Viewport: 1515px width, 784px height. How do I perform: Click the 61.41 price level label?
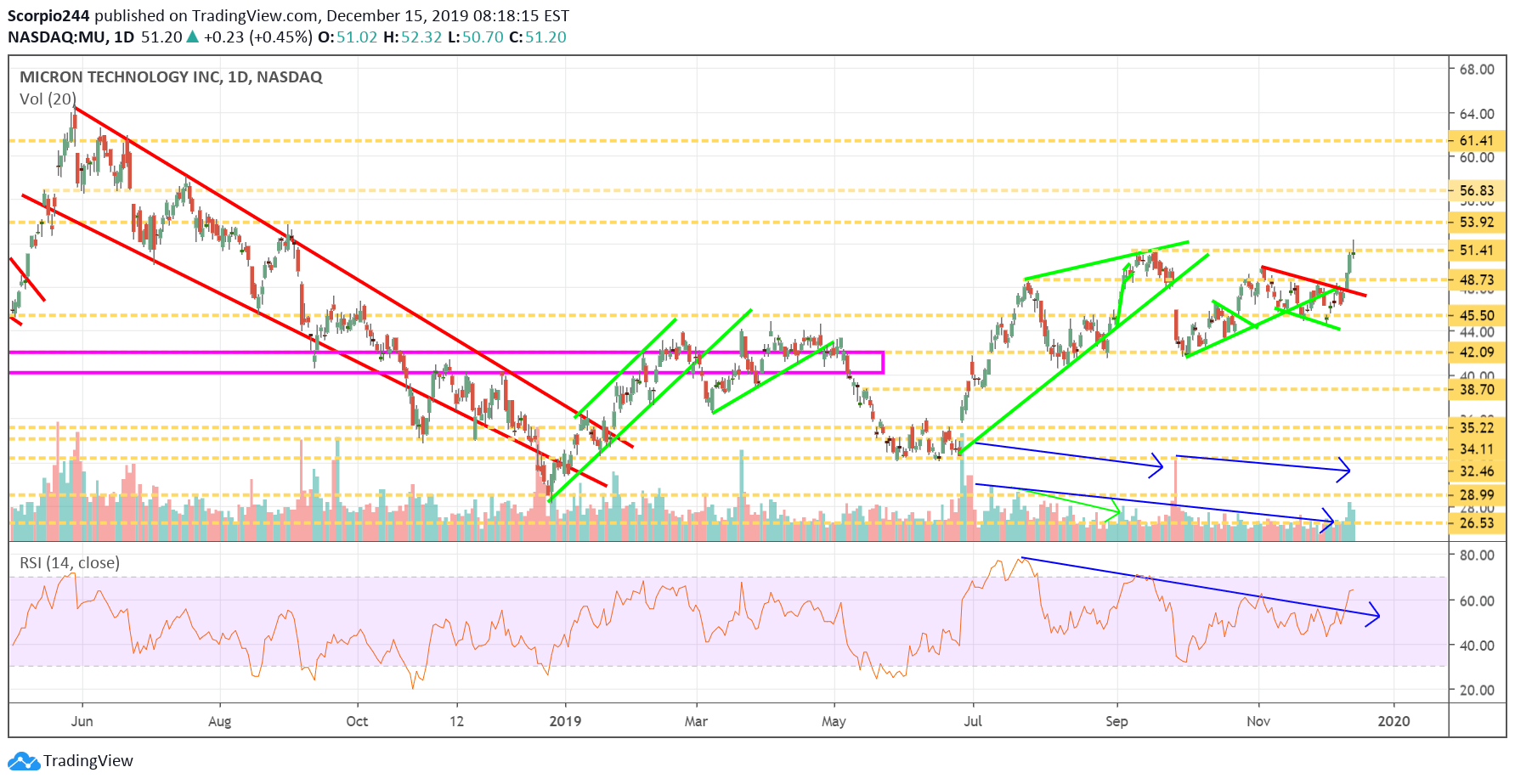pyautogui.click(x=1477, y=141)
